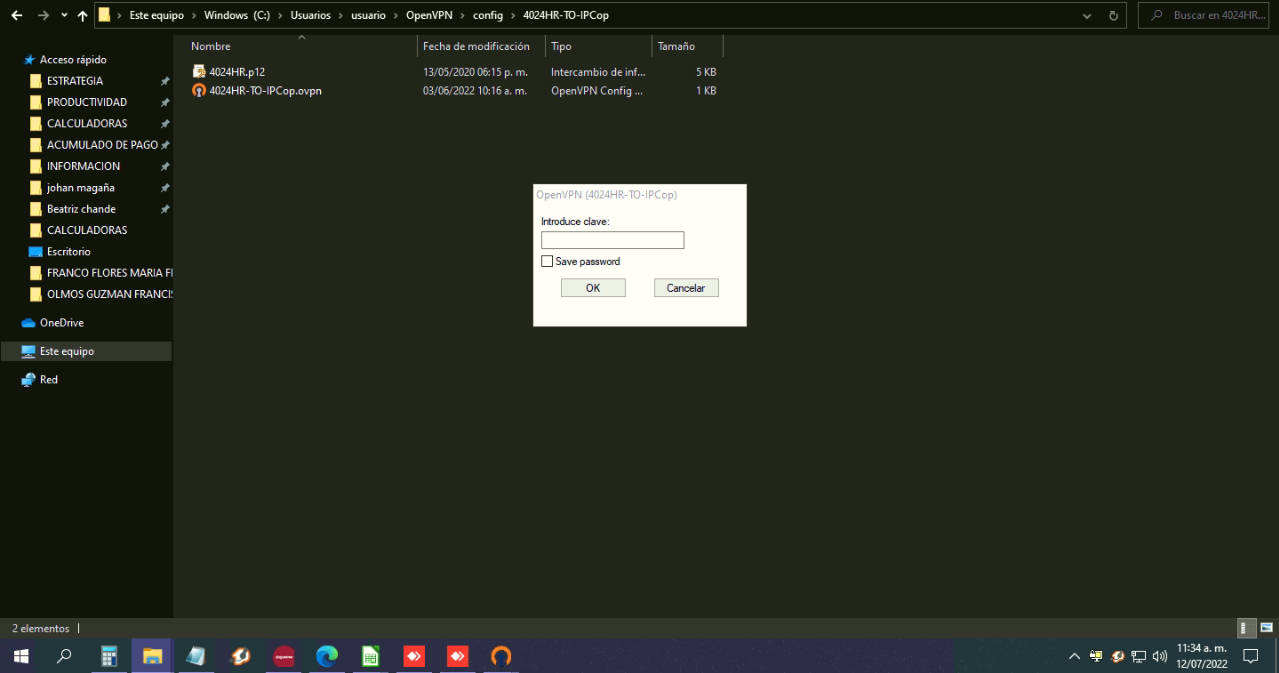Screen dimensions: 1279x673
Task: Sort files by Fecha de modificación column
Action: pyautogui.click(x=476, y=46)
